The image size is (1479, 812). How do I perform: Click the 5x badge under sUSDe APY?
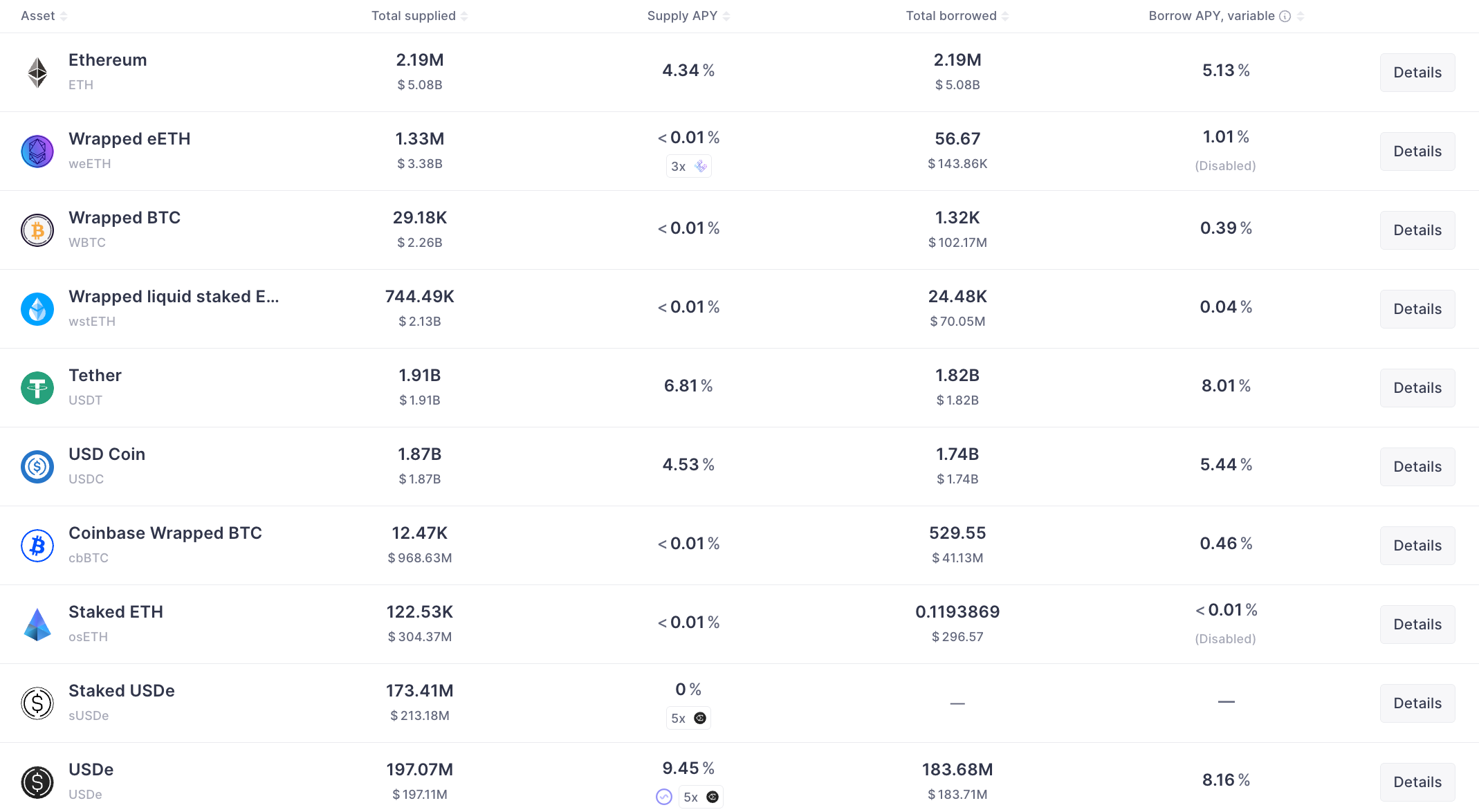pos(688,718)
